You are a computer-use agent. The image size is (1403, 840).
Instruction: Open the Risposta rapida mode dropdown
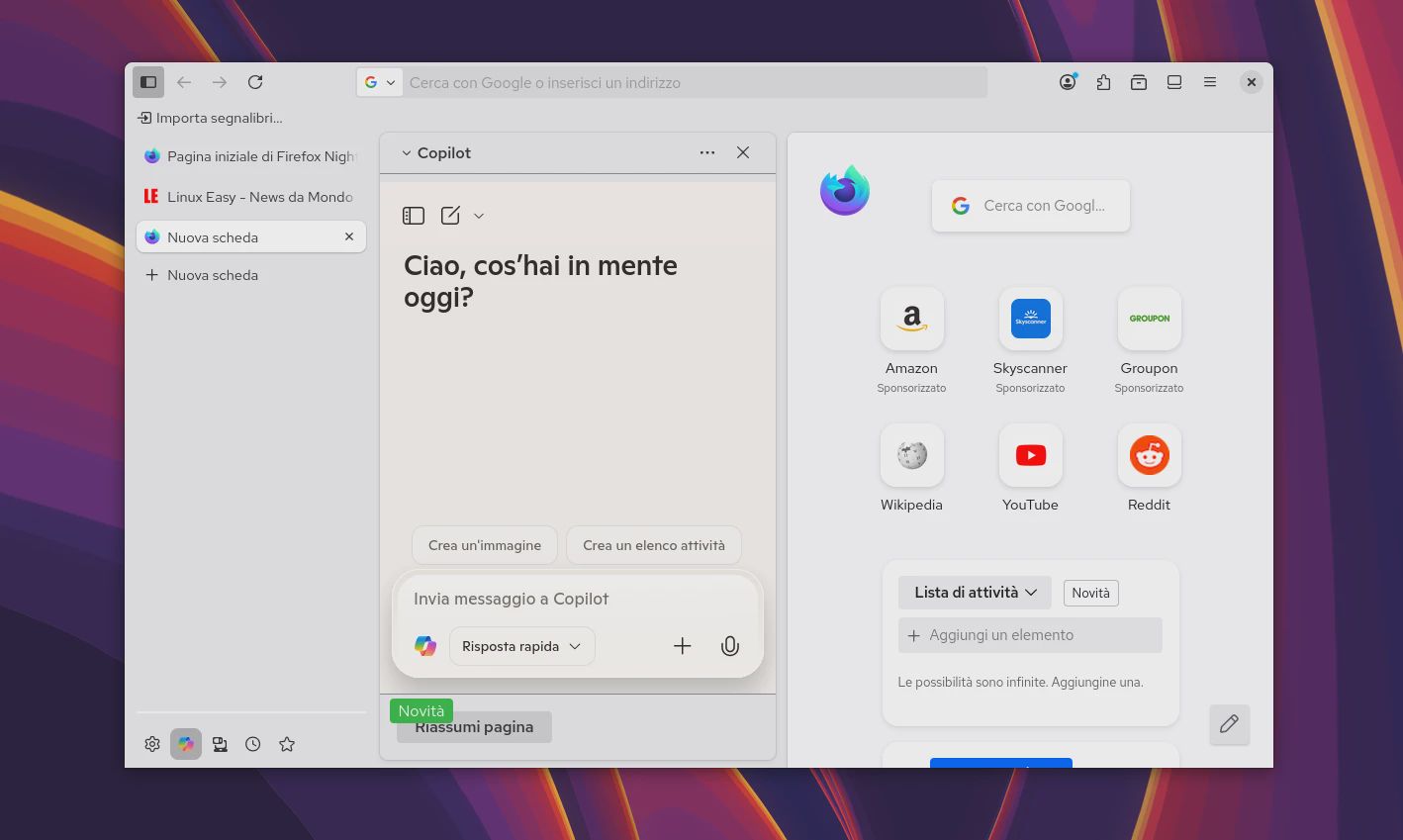click(x=522, y=646)
